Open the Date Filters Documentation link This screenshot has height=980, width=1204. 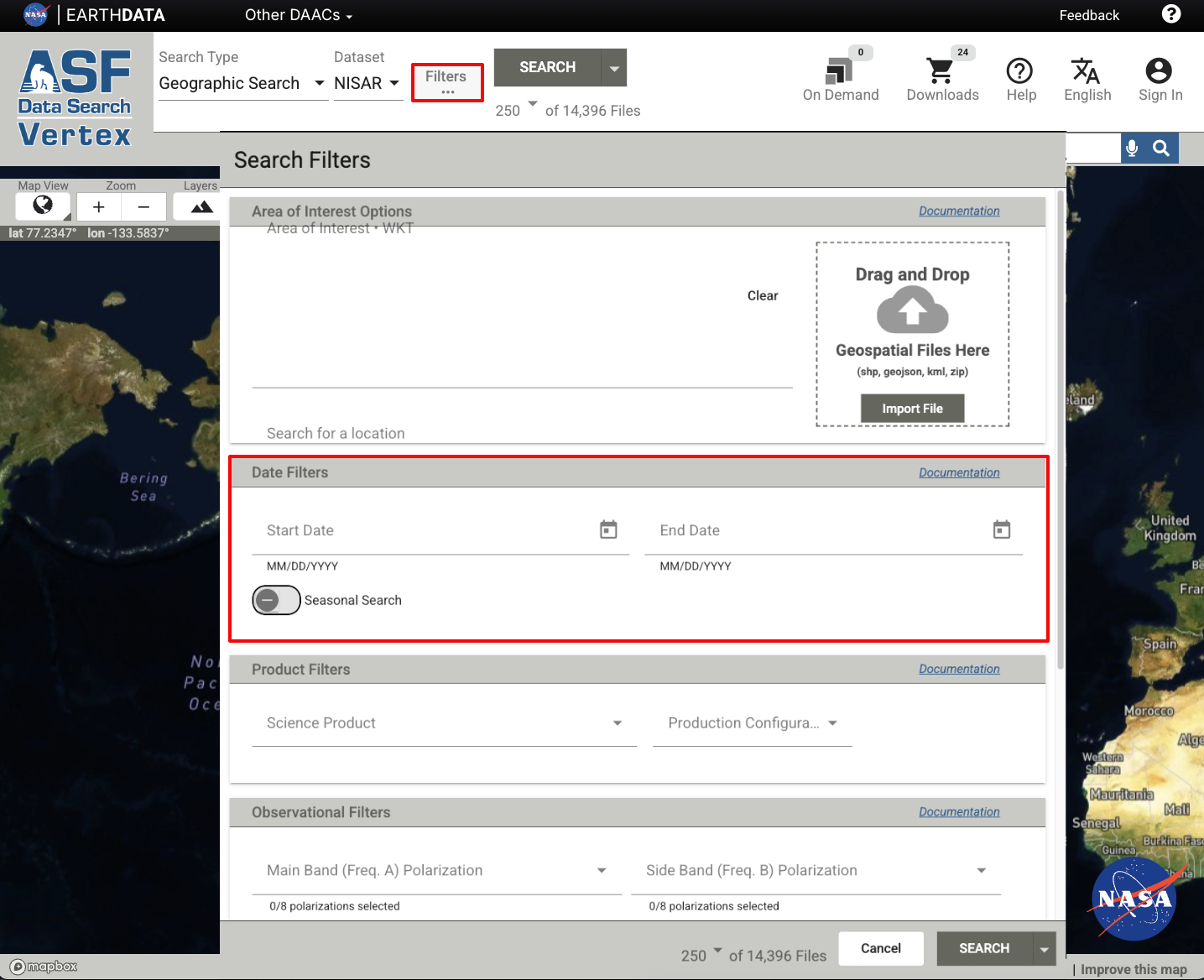coord(959,472)
